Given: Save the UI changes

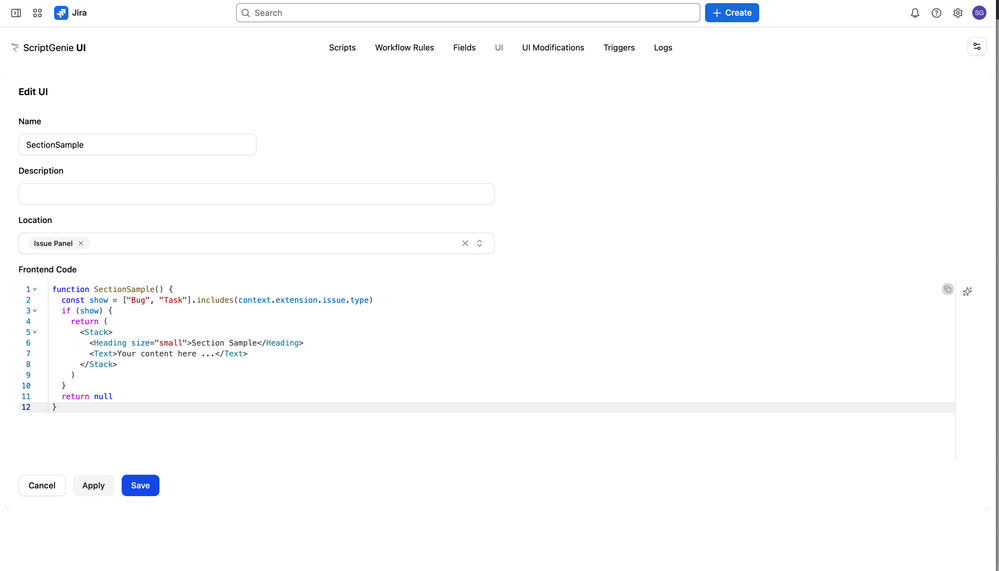Looking at the screenshot, I should click(x=140, y=486).
